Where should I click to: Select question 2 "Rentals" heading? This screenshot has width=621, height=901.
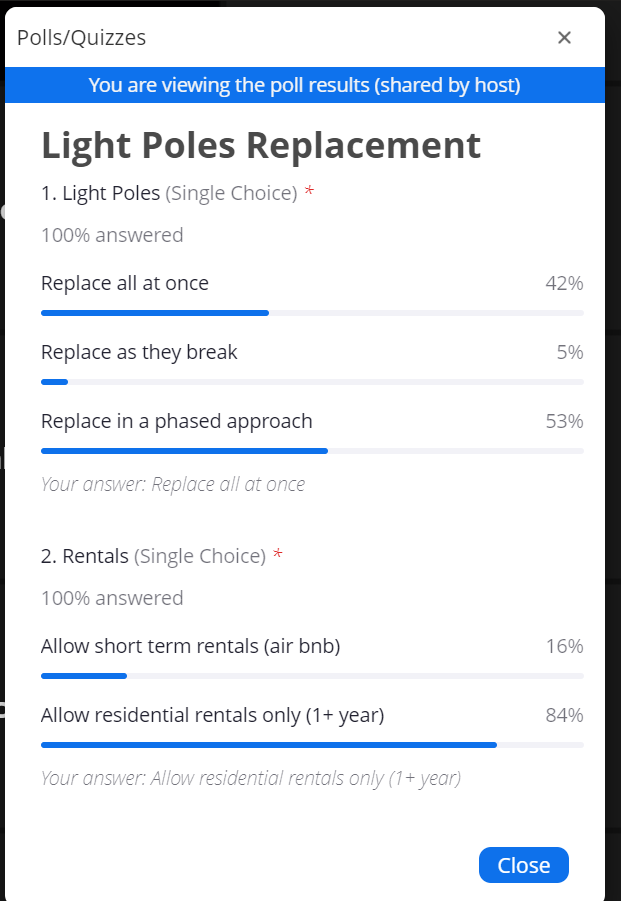[x=85, y=556]
